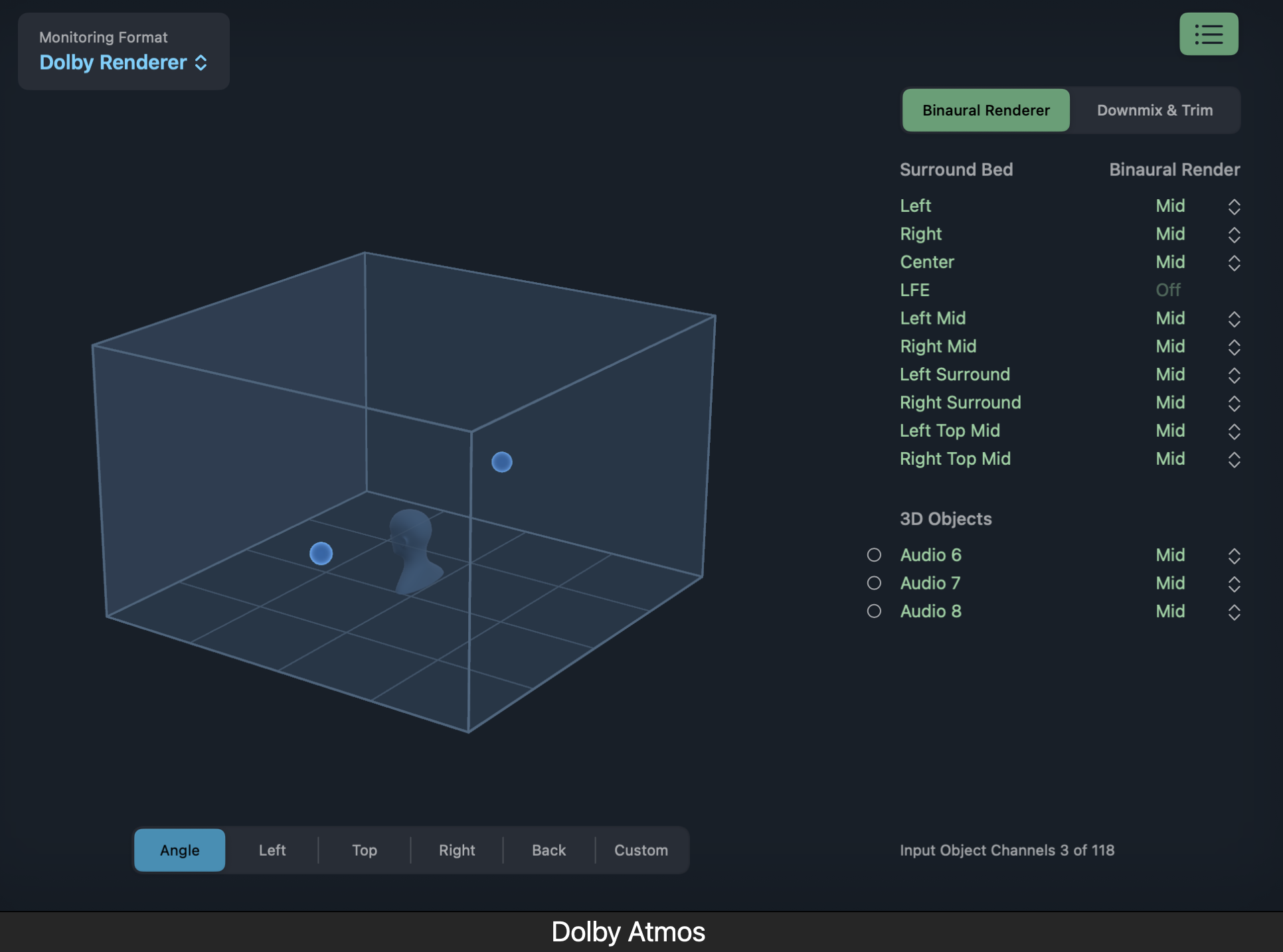Toggle the green list view icon

[1208, 34]
